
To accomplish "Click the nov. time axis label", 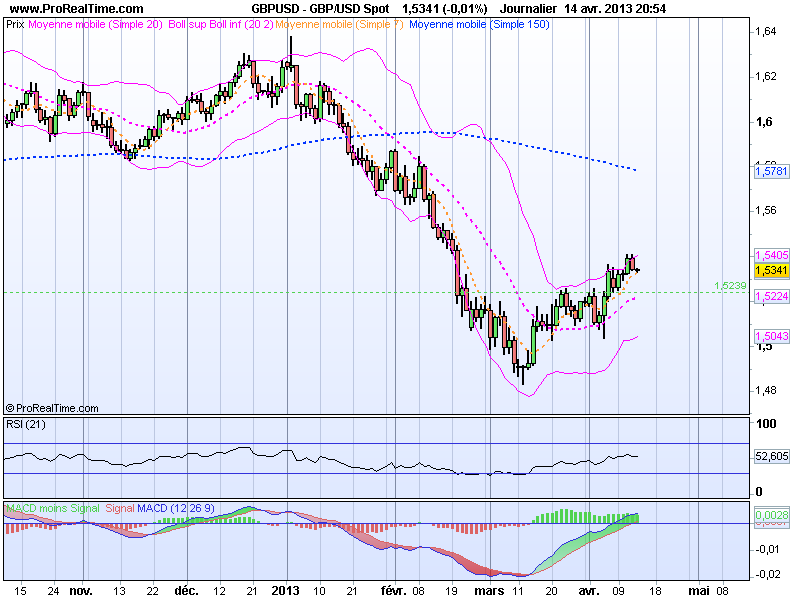I will tap(81, 591).
